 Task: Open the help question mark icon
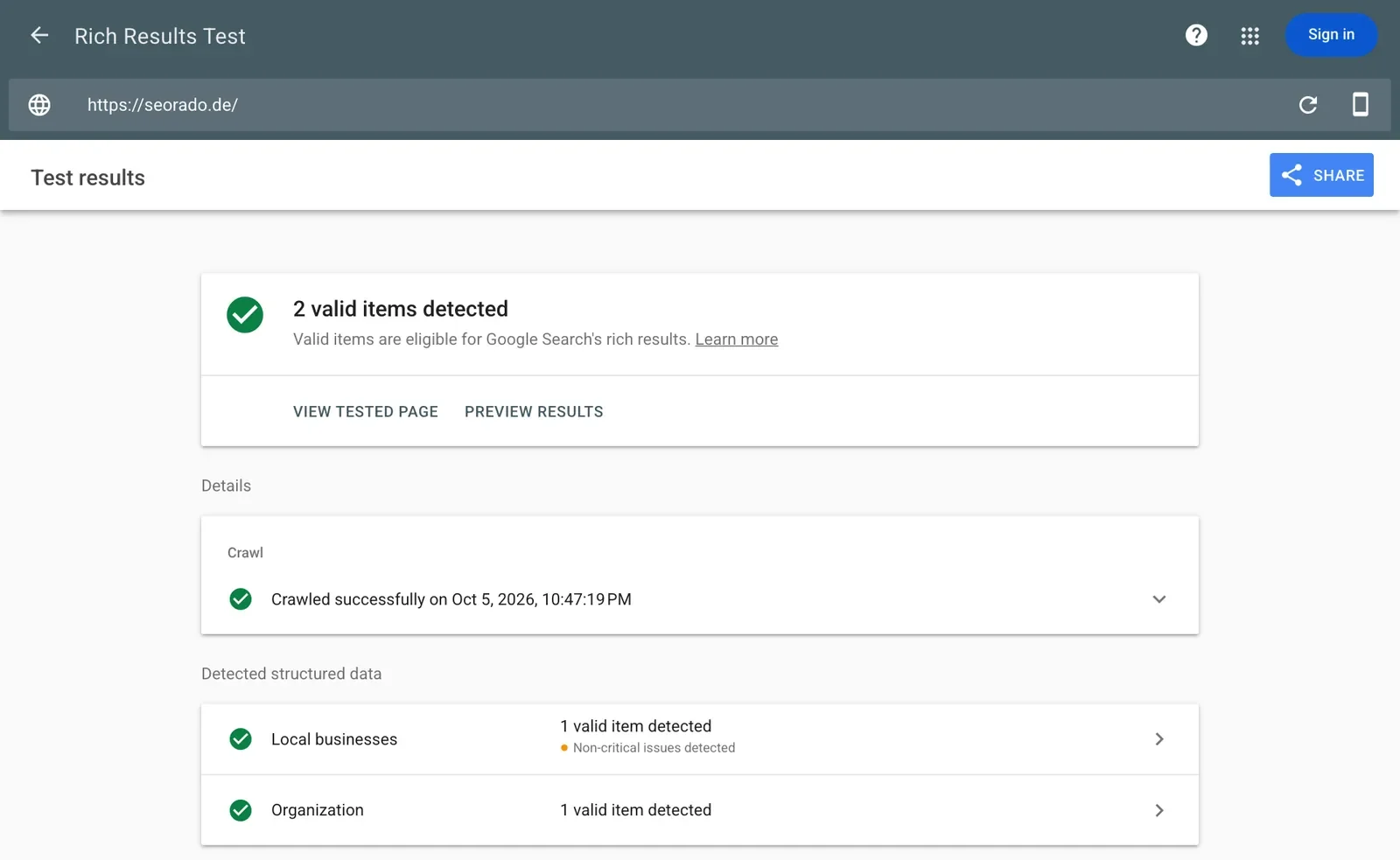(1196, 35)
